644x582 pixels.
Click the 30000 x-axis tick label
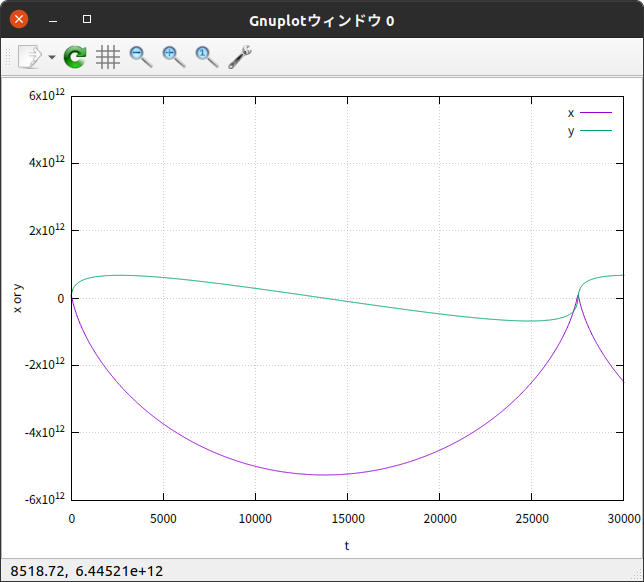pos(624,519)
